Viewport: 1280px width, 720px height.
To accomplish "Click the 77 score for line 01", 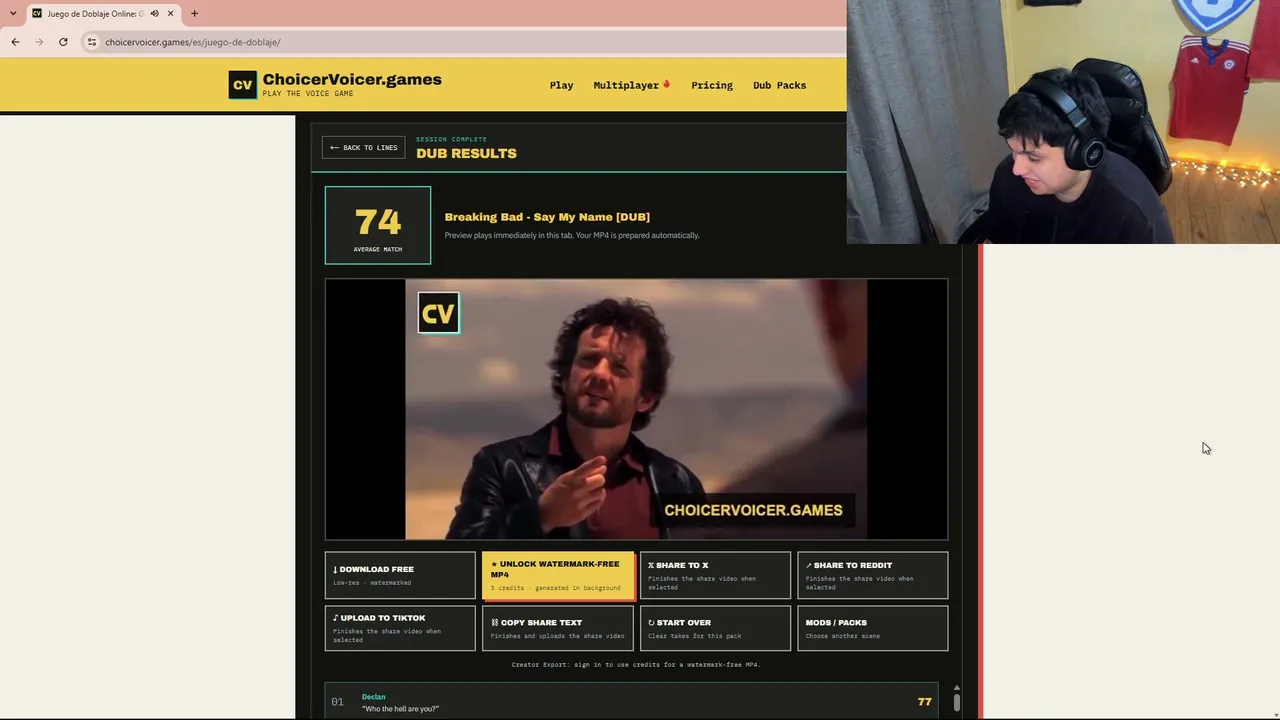I will pos(925,702).
